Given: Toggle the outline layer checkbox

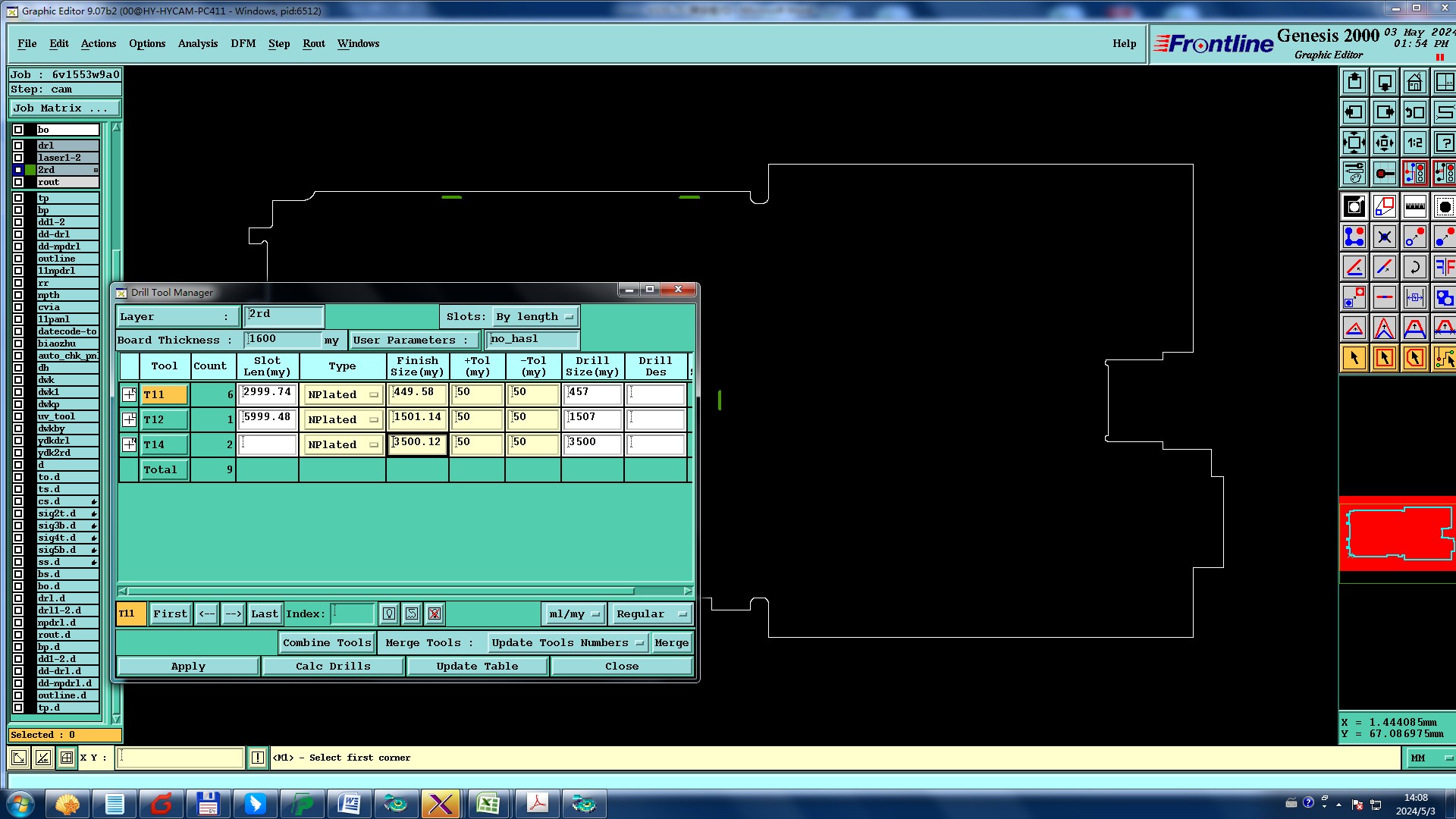Looking at the screenshot, I should (x=18, y=259).
